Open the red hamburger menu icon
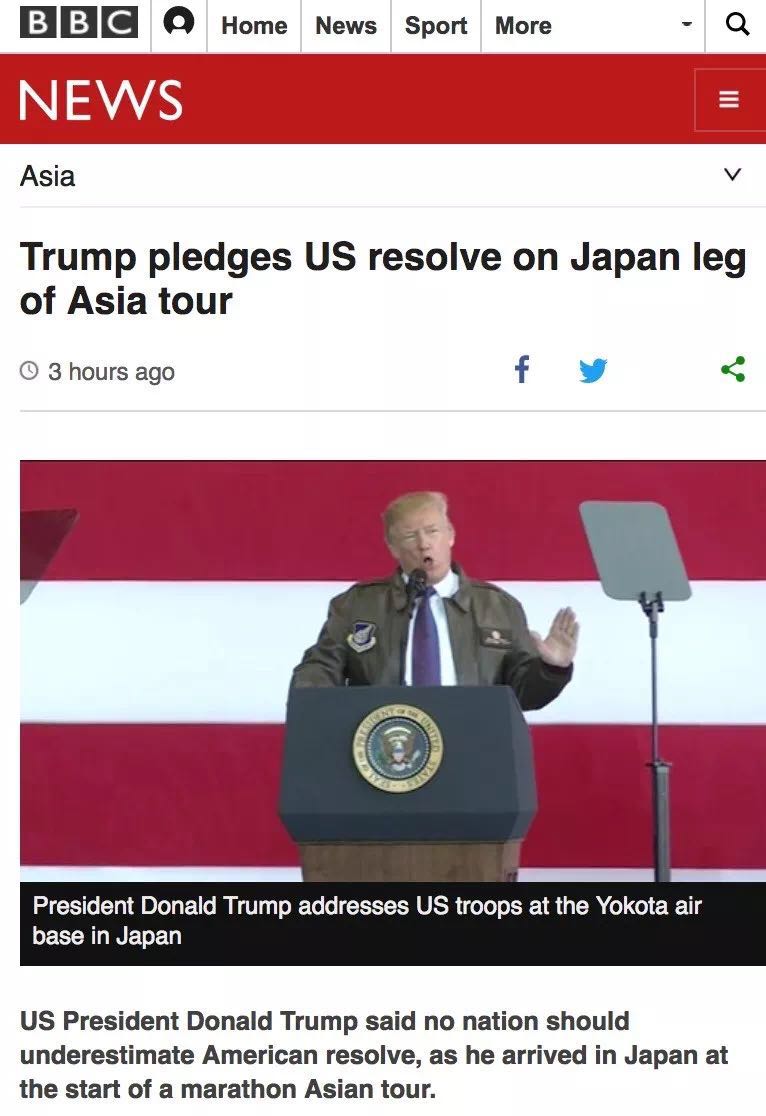The width and height of the screenshot is (766, 1116). click(x=729, y=100)
